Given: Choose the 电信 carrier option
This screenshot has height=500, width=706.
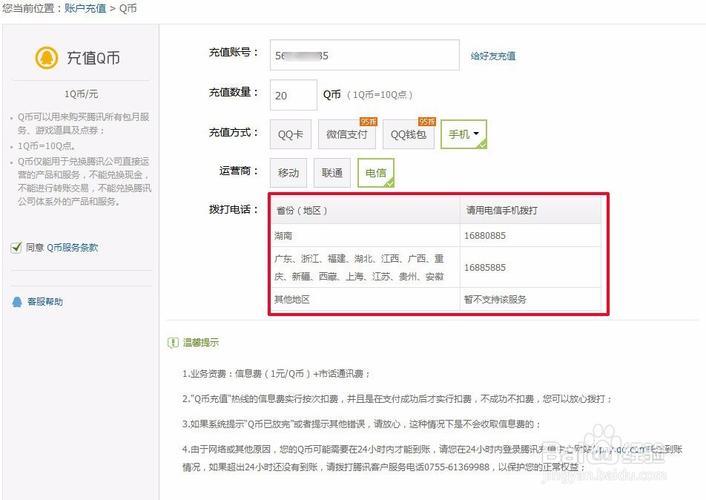Looking at the screenshot, I should click(x=376, y=173).
